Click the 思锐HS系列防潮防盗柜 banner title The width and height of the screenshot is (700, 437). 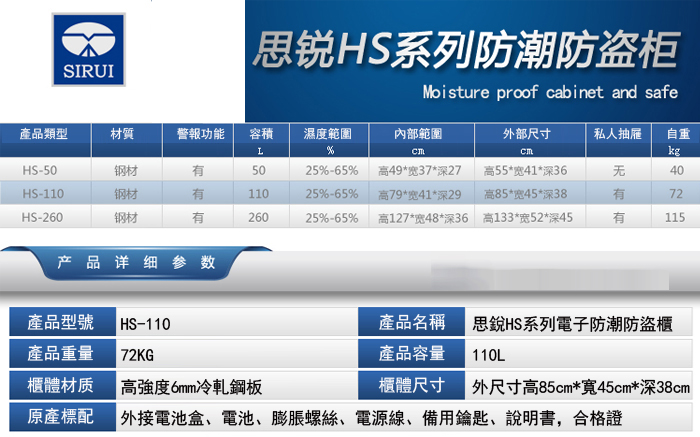tap(466, 49)
